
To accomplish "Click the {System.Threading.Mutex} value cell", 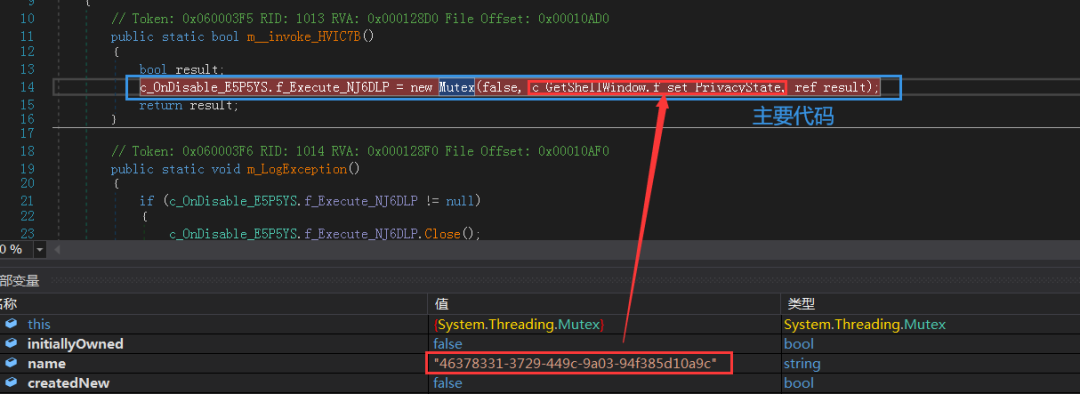I will coord(520,324).
